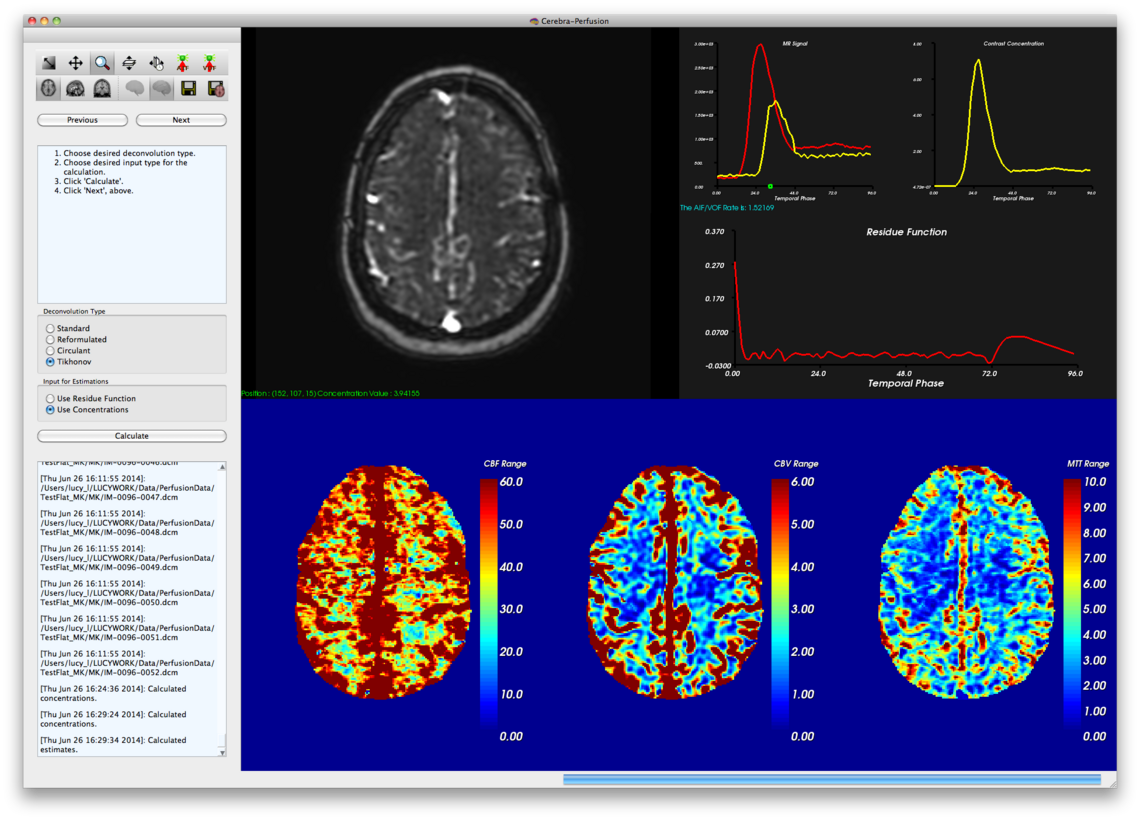
Task: Click the CBF perfusion map image
Action: point(383,580)
